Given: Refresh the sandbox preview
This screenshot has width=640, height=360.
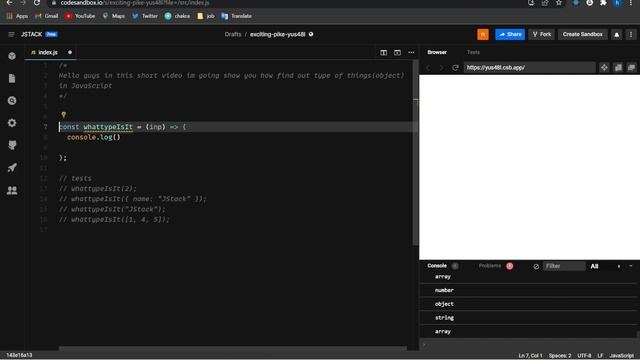Looking at the screenshot, I should 455,68.
